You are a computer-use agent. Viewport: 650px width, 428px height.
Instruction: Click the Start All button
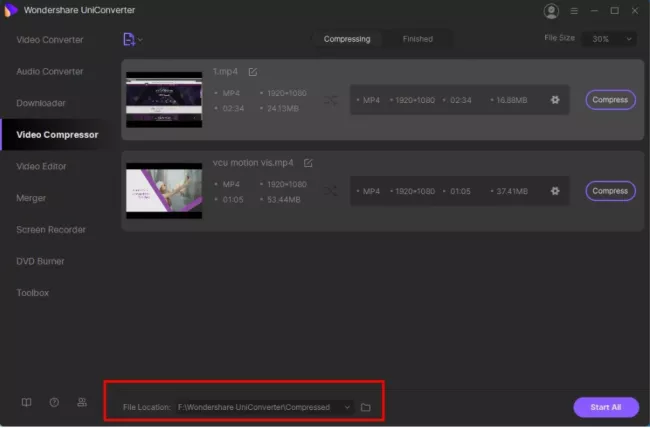point(606,407)
